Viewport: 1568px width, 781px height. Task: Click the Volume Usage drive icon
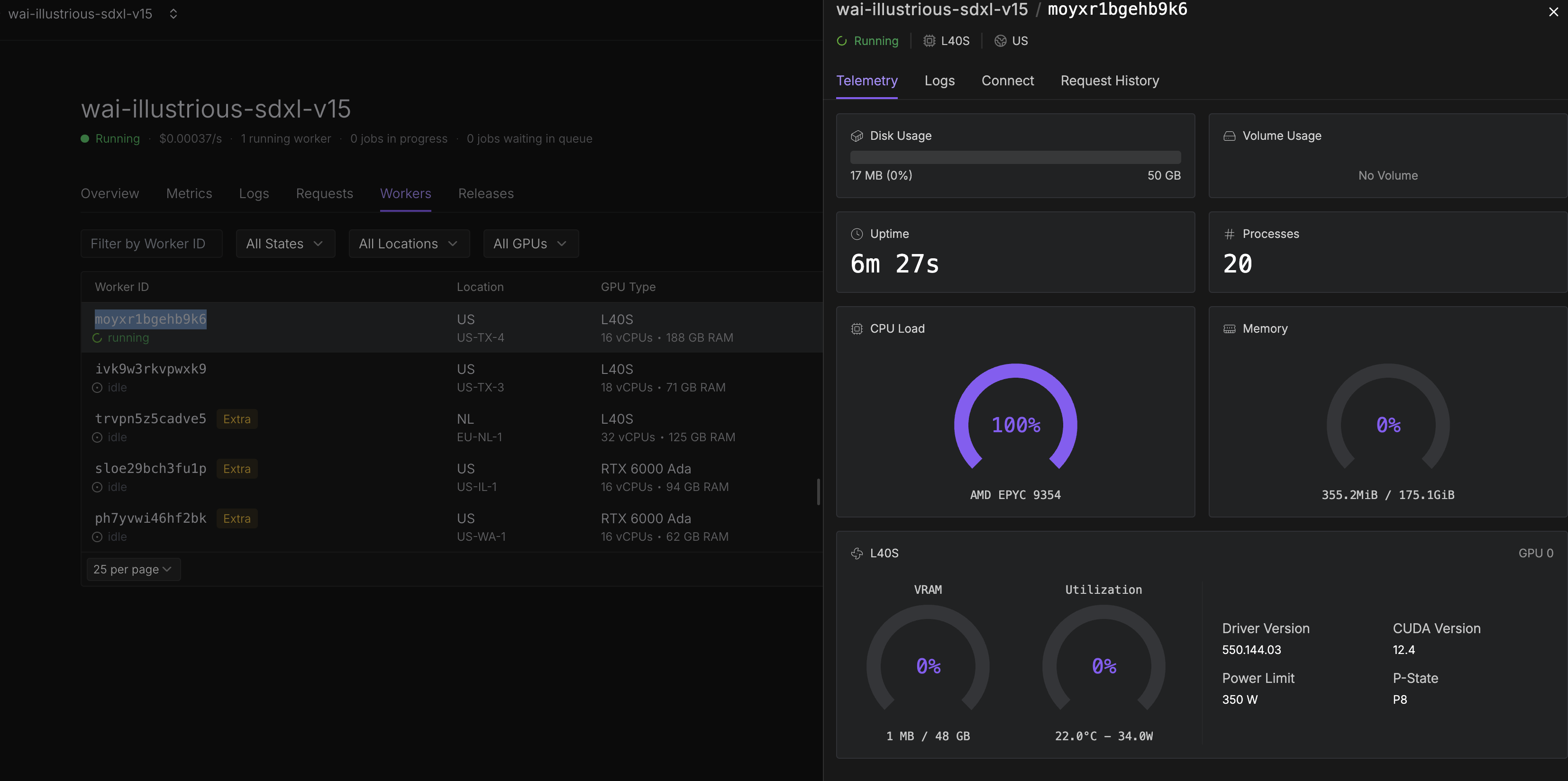pyautogui.click(x=1229, y=136)
